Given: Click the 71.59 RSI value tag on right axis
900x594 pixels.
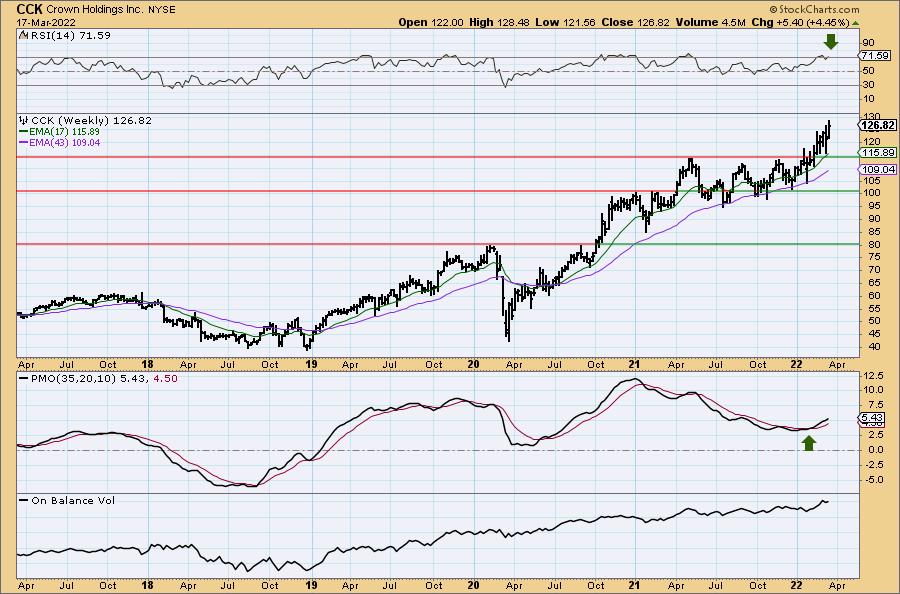Looking at the screenshot, I should click(x=875, y=56).
